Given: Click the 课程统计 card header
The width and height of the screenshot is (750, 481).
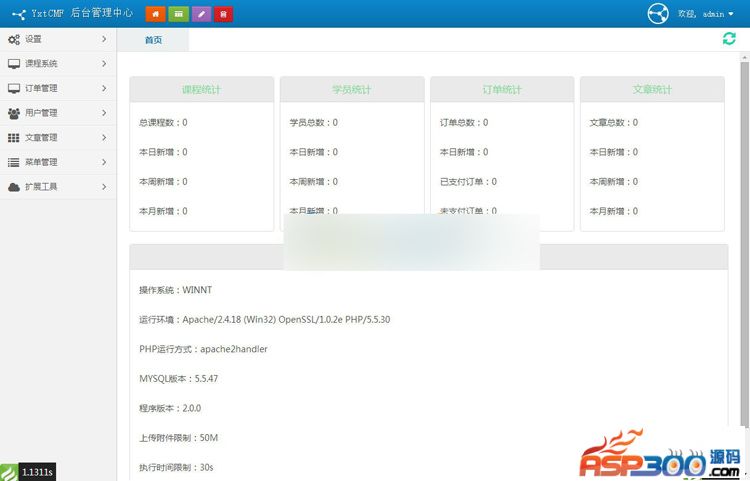Looking at the screenshot, I should click(x=201, y=89).
